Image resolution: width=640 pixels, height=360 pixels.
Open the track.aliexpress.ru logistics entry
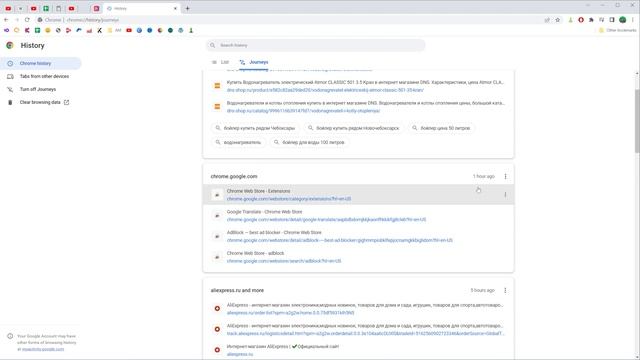(x=358, y=329)
